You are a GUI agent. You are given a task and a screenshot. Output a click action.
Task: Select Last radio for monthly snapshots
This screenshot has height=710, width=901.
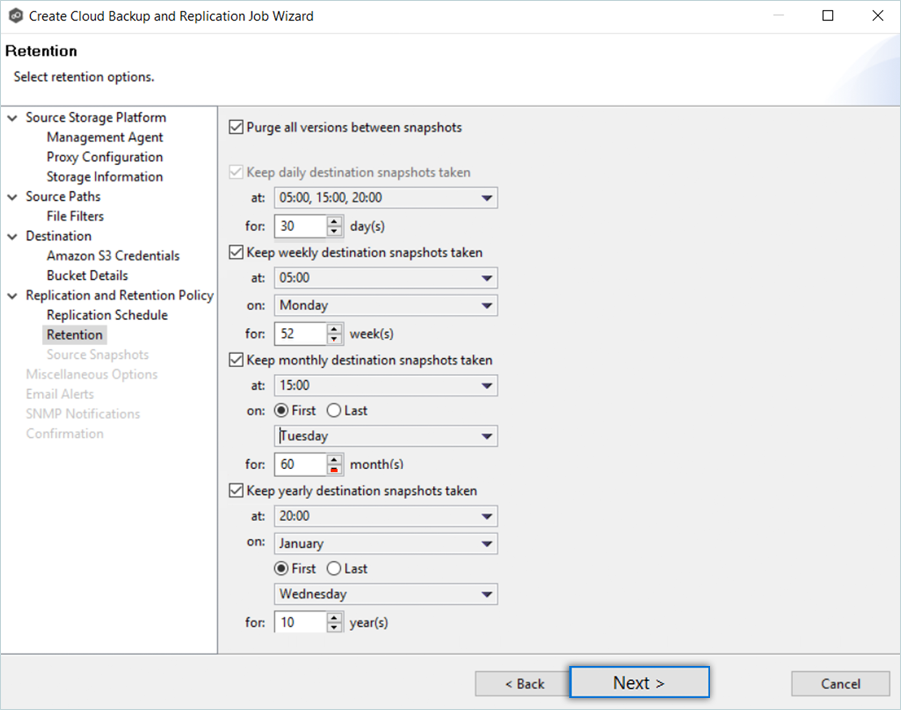[333, 411]
